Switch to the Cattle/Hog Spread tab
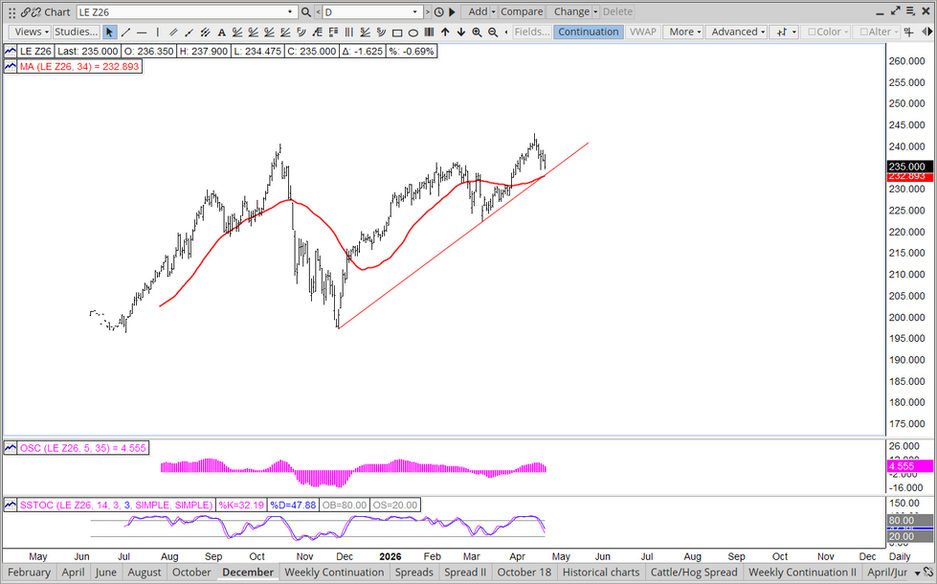 (x=694, y=572)
